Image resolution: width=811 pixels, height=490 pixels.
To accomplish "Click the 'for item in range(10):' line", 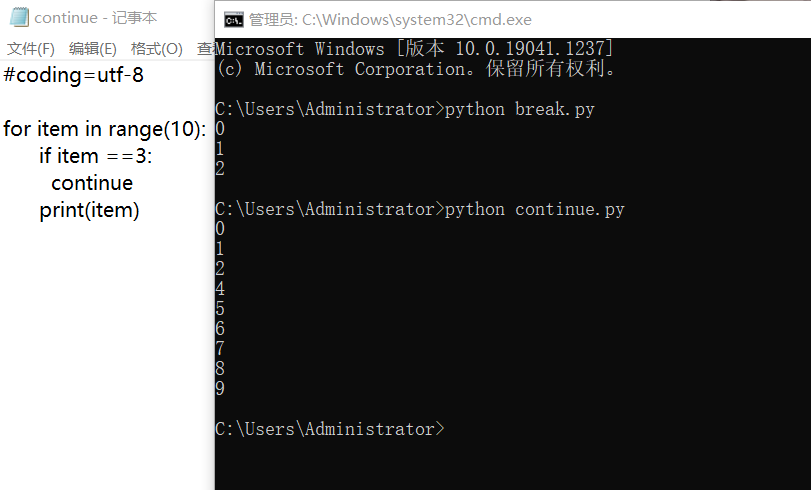I will (x=105, y=129).
